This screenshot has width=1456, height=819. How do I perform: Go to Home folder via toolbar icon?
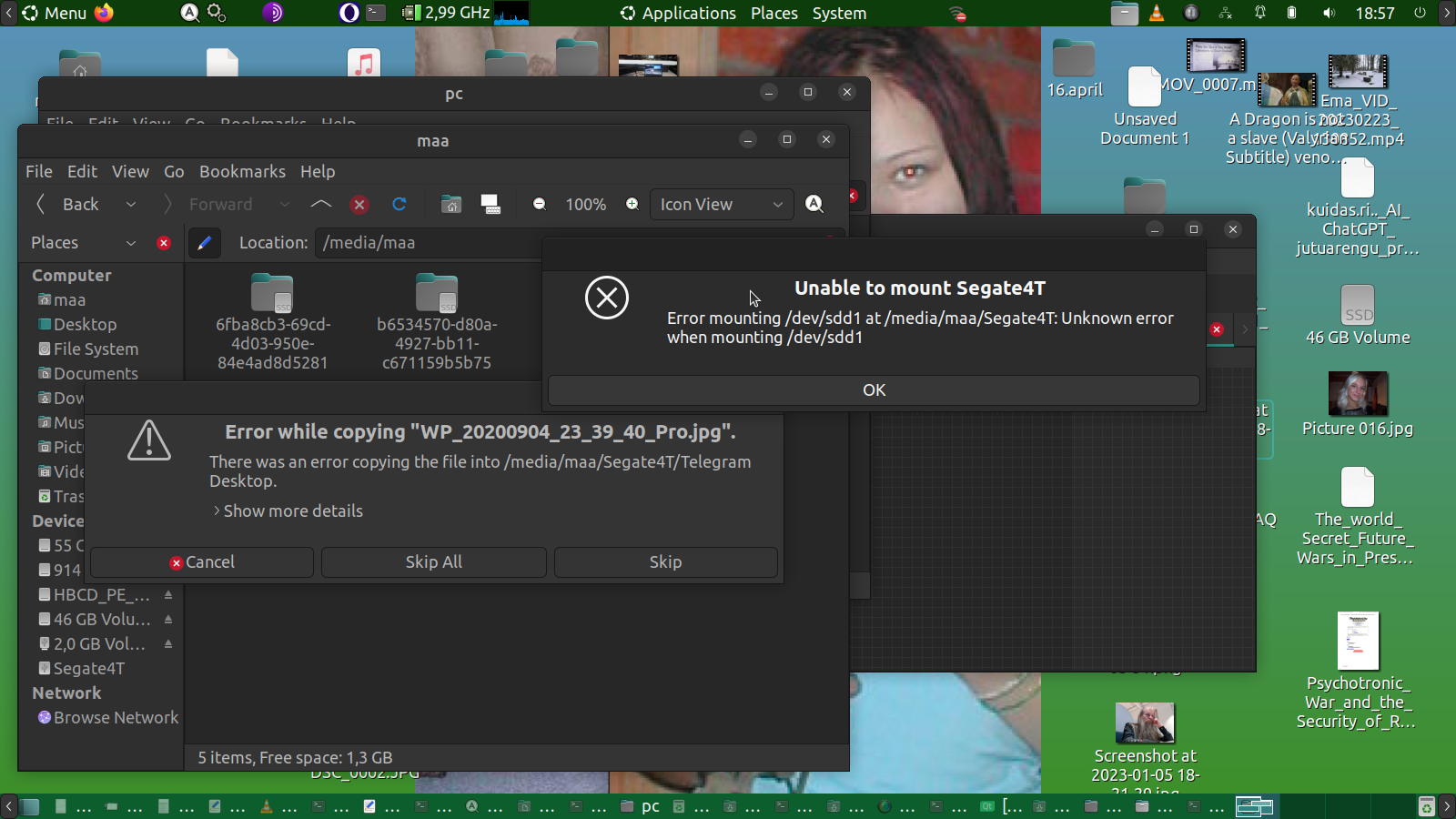coord(451,205)
